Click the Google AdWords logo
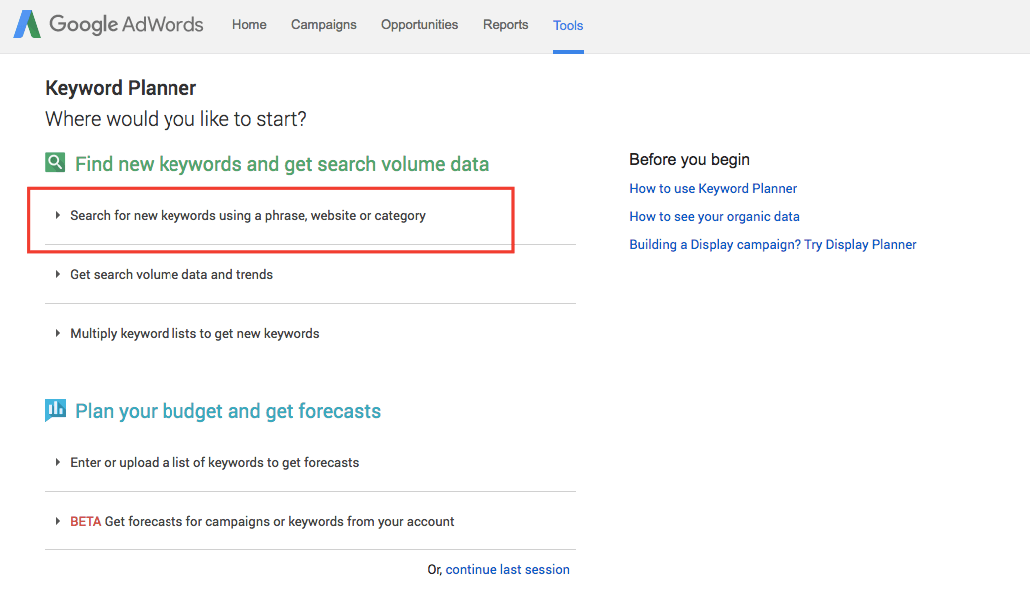Image resolution: width=1030 pixels, height=609 pixels. pyautogui.click(x=108, y=25)
